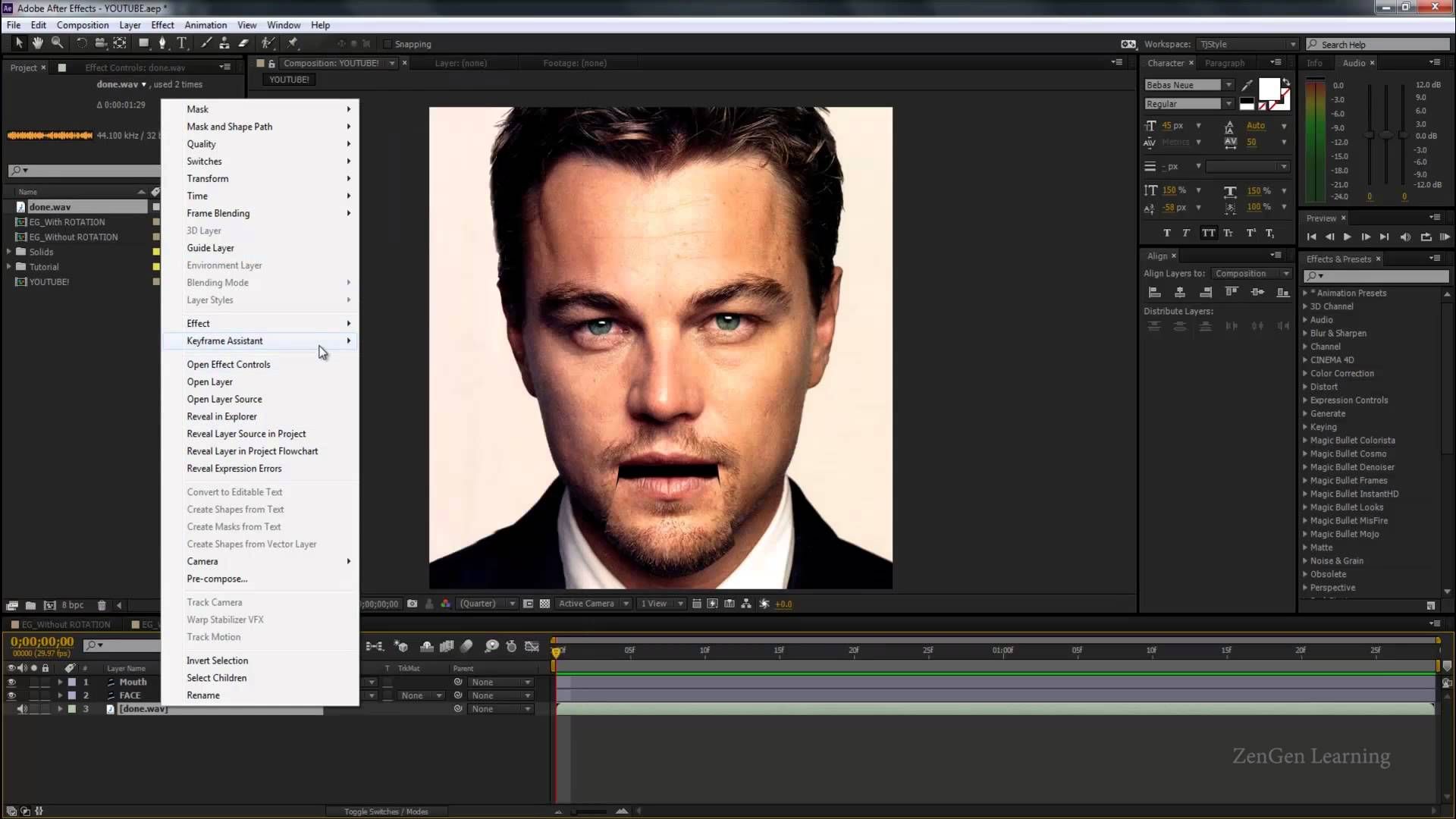Delete selected project item with trash icon

[x=102, y=605]
